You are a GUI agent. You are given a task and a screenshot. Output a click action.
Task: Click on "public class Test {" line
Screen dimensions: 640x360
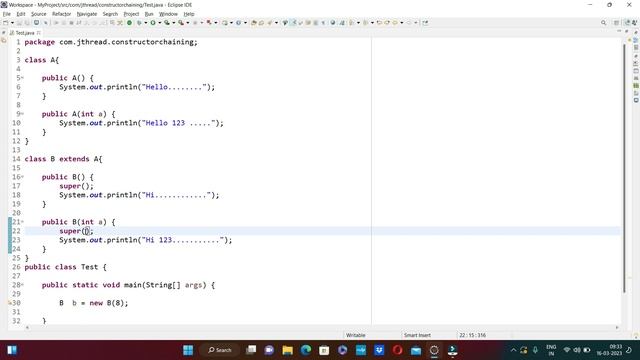pyautogui.click(x=65, y=267)
